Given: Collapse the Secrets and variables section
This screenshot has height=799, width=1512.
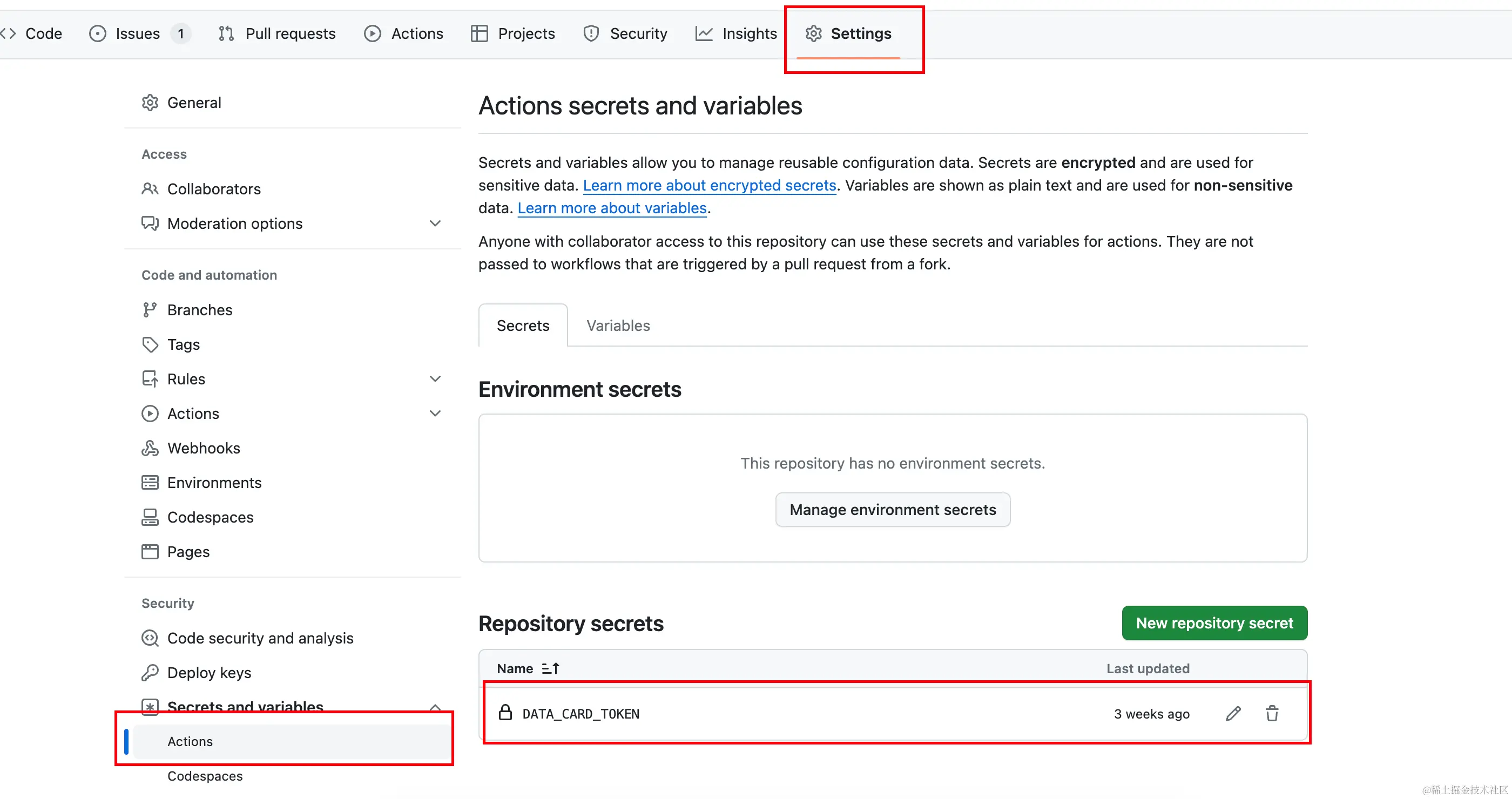Looking at the screenshot, I should click(x=435, y=706).
